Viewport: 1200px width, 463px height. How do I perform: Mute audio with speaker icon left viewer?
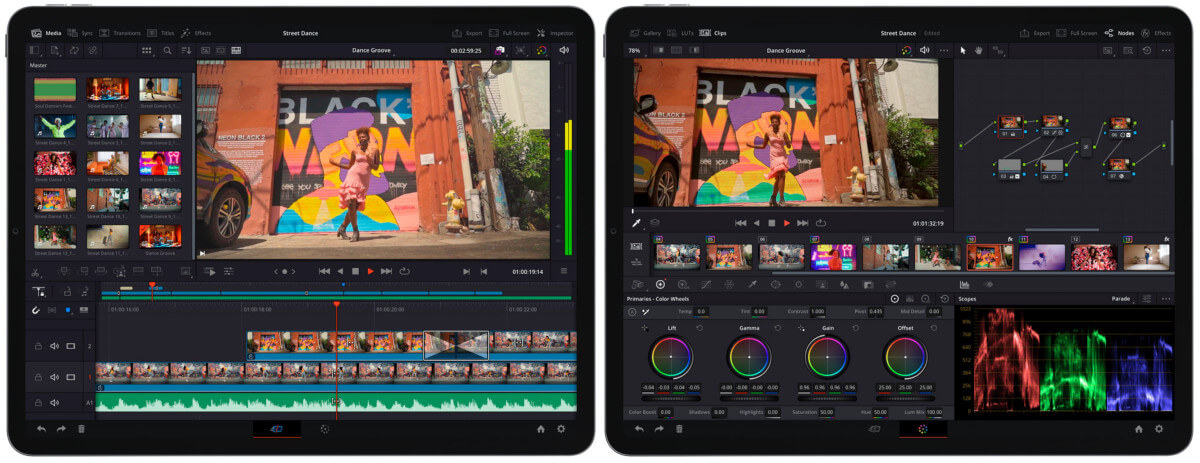[564, 50]
